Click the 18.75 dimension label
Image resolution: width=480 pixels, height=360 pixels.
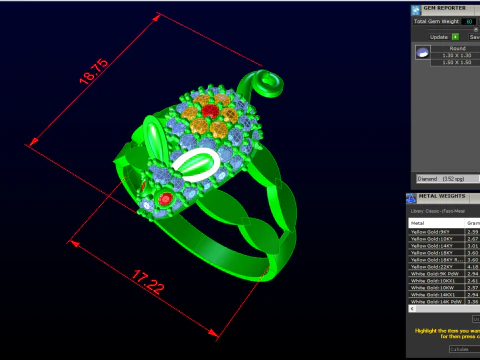pyautogui.click(x=94, y=71)
